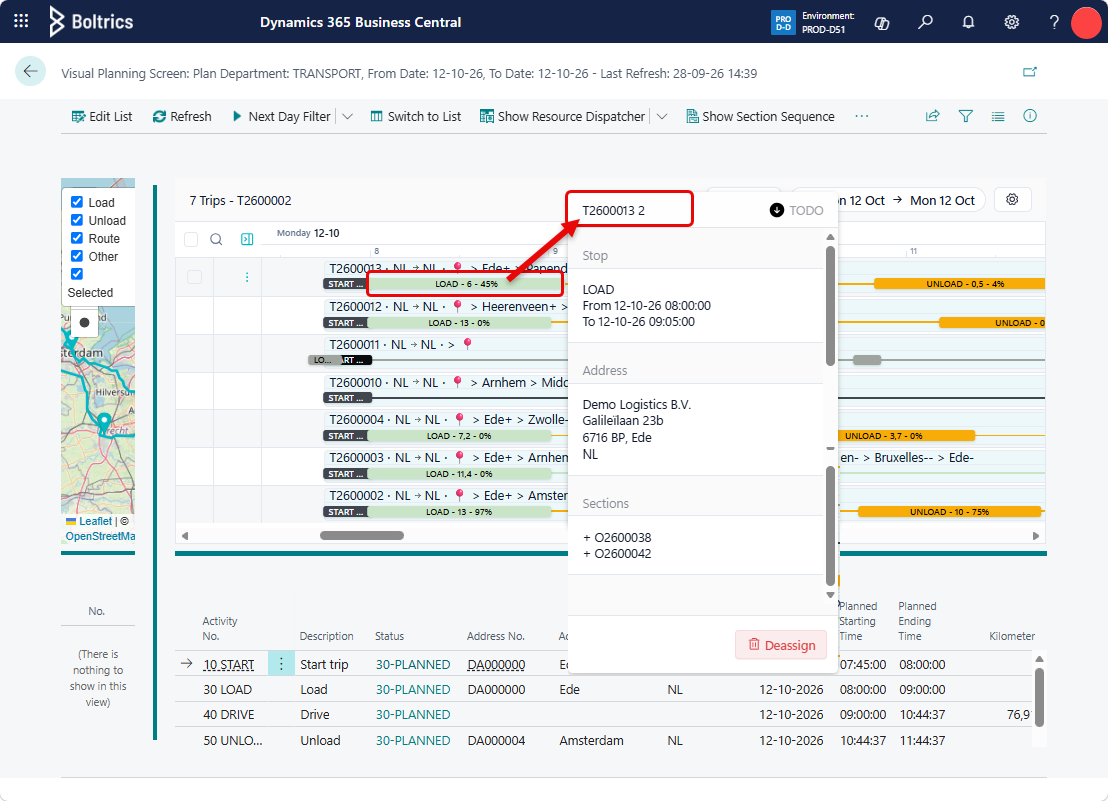The width and height of the screenshot is (1108, 801).
Task: Click Next Day Filter
Action: point(281,117)
